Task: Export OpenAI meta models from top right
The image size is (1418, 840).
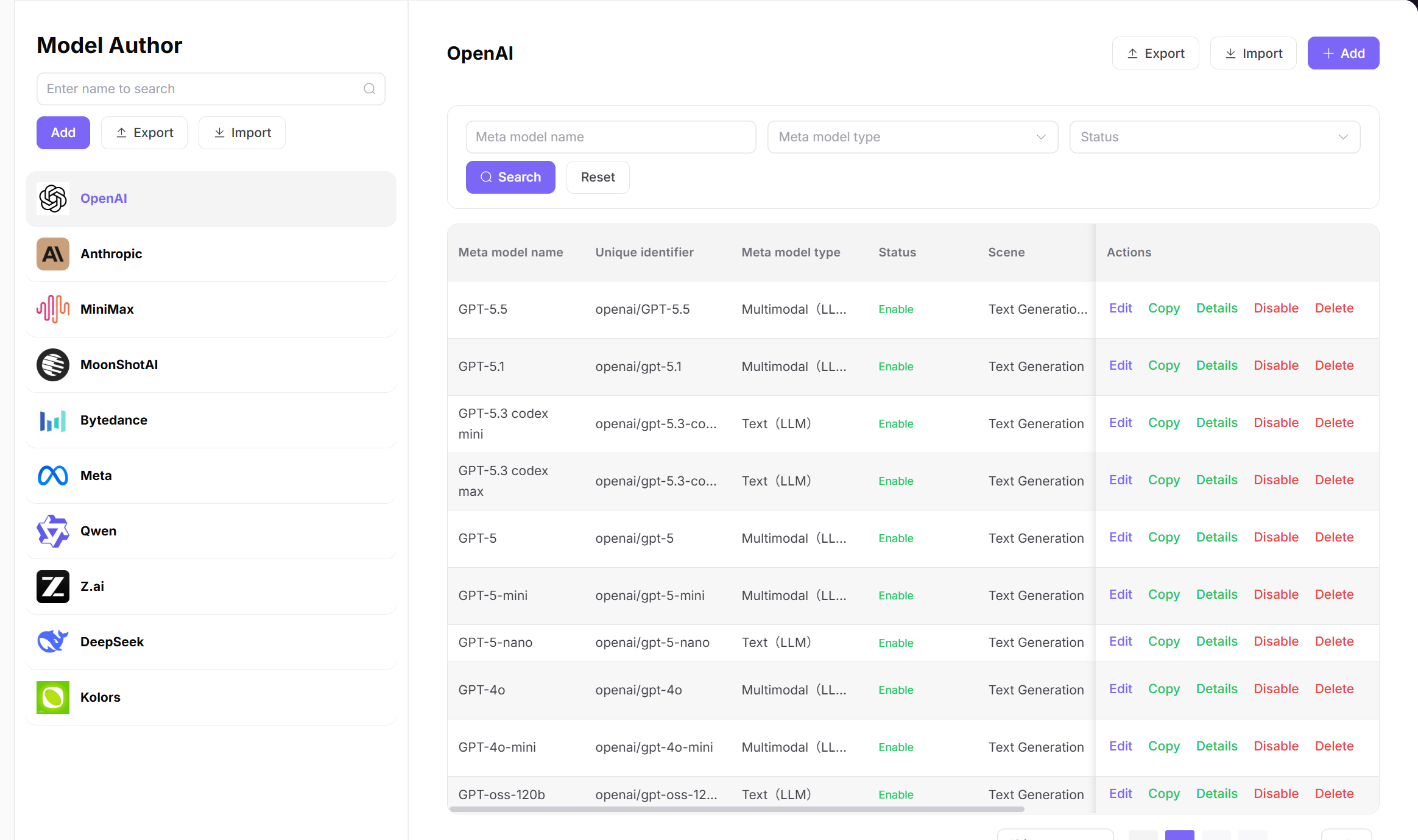Action: click(x=1155, y=54)
